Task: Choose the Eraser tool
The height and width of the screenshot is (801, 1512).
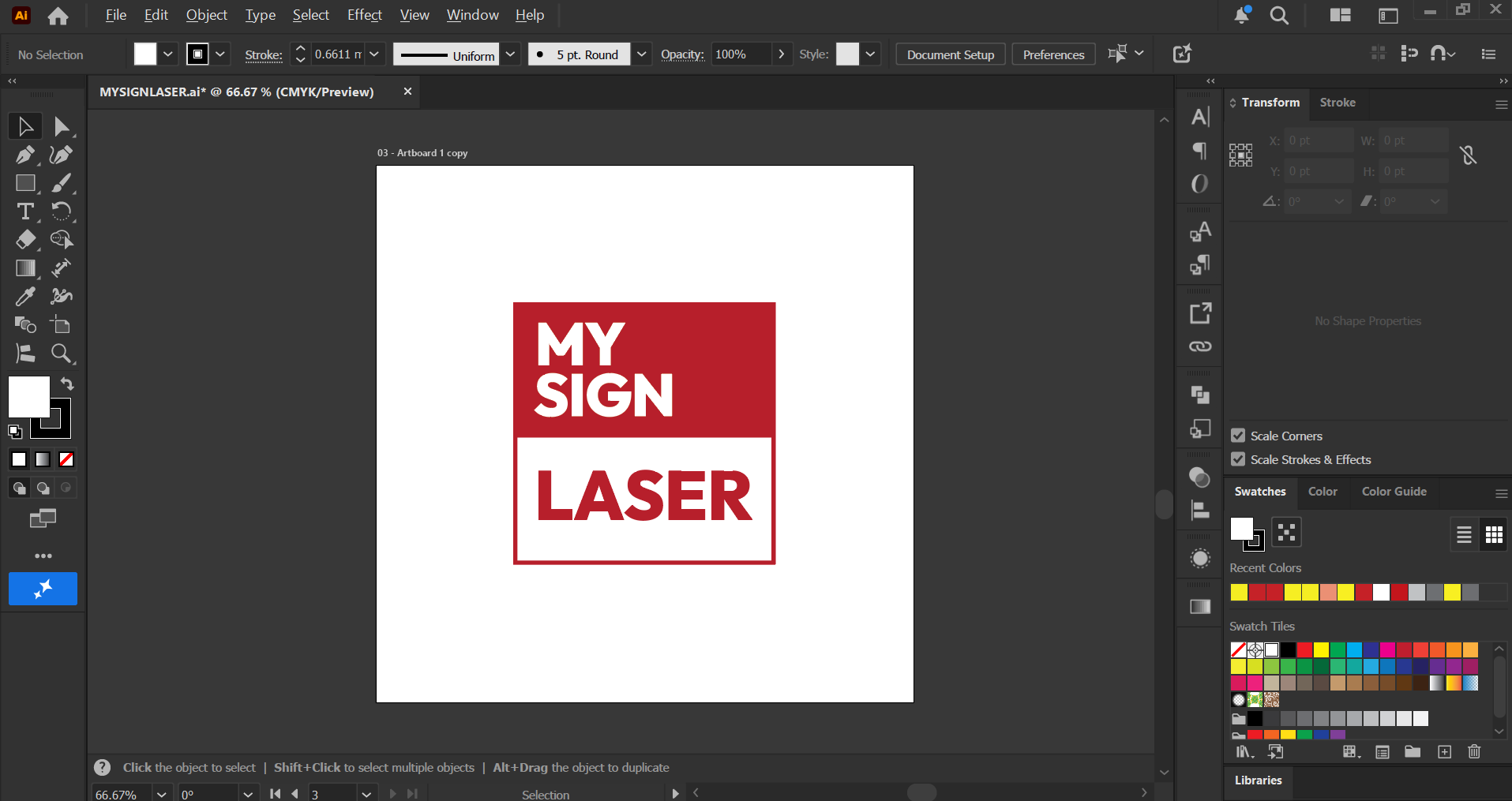Action: tap(25, 240)
